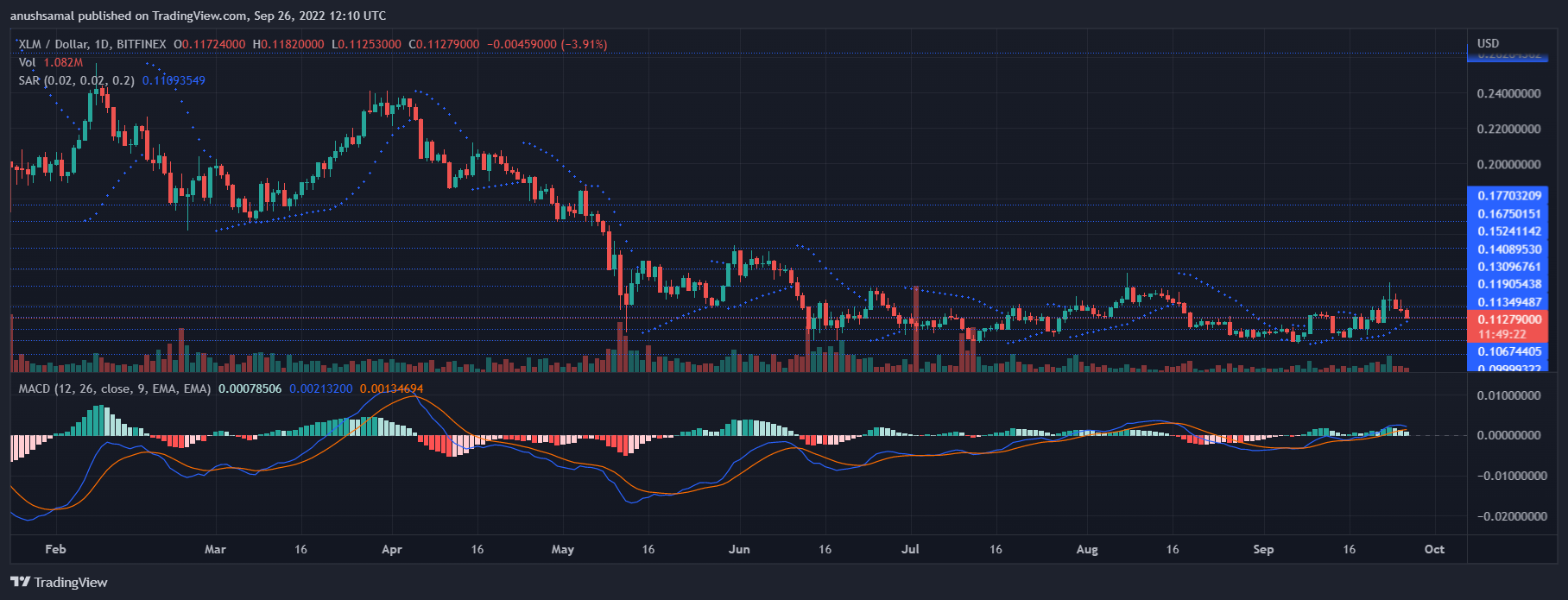Click the TradingView logo in the footer
This screenshot has height=600, width=1568.
[x=59, y=582]
